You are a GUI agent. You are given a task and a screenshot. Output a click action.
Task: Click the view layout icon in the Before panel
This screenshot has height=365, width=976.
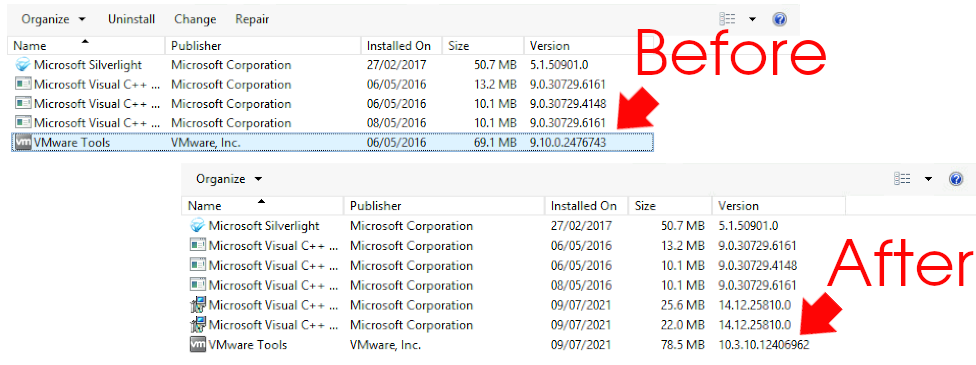727,19
